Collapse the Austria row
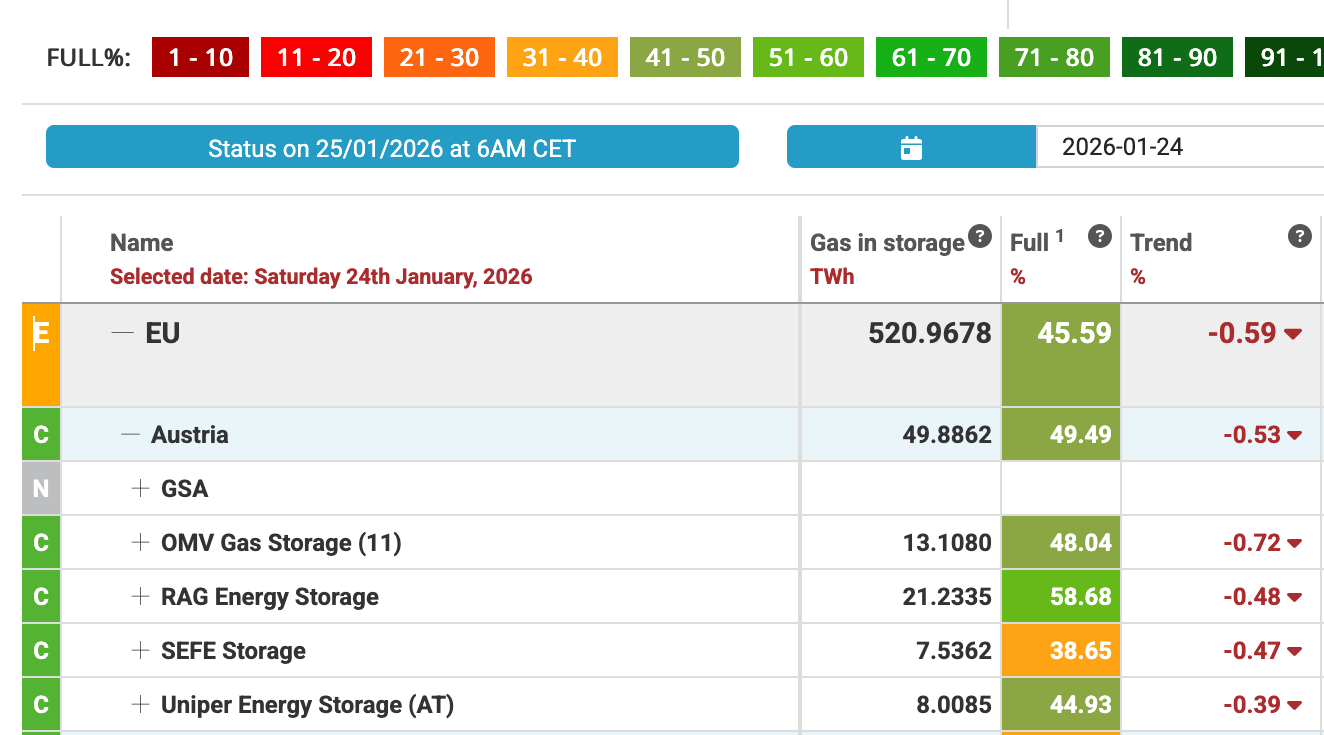1324x735 pixels. [130, 435]
